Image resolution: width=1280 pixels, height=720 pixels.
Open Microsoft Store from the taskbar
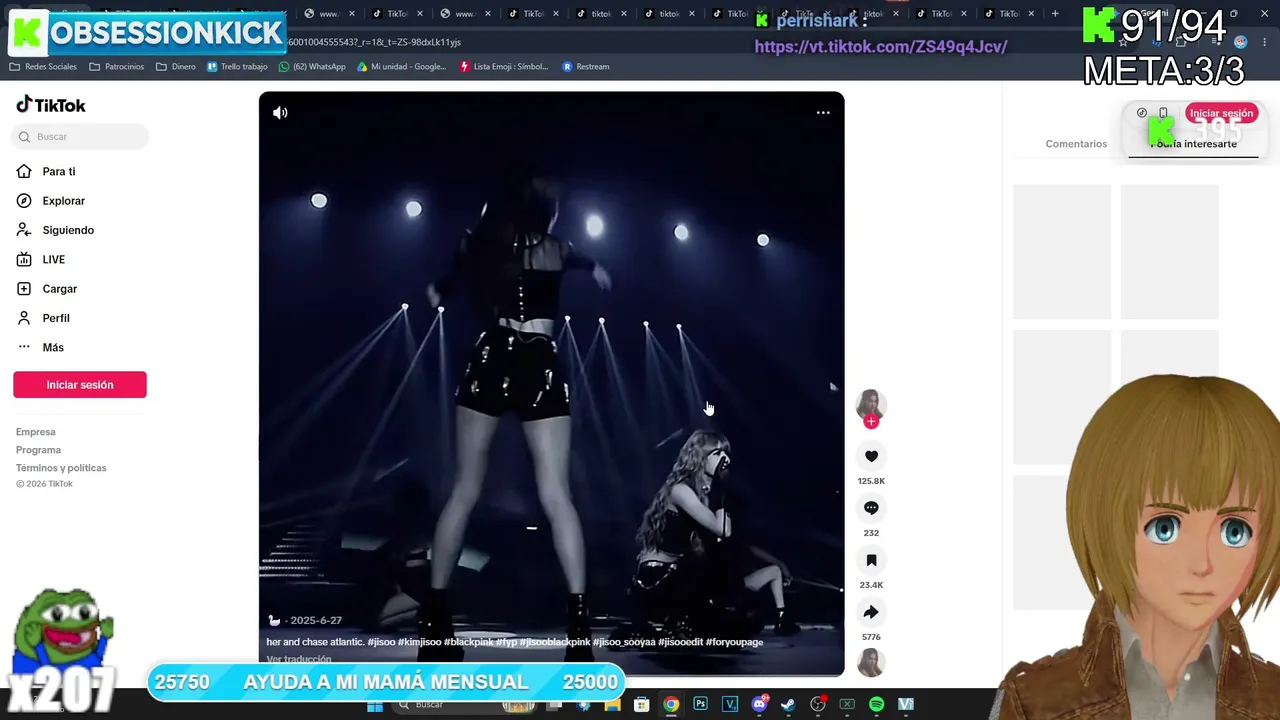[x=642, y=705]
